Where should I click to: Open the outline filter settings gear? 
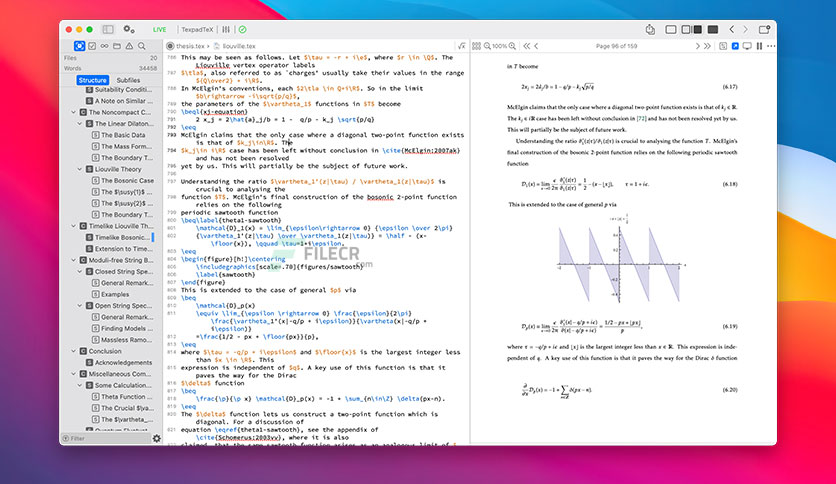click(156, 438)
